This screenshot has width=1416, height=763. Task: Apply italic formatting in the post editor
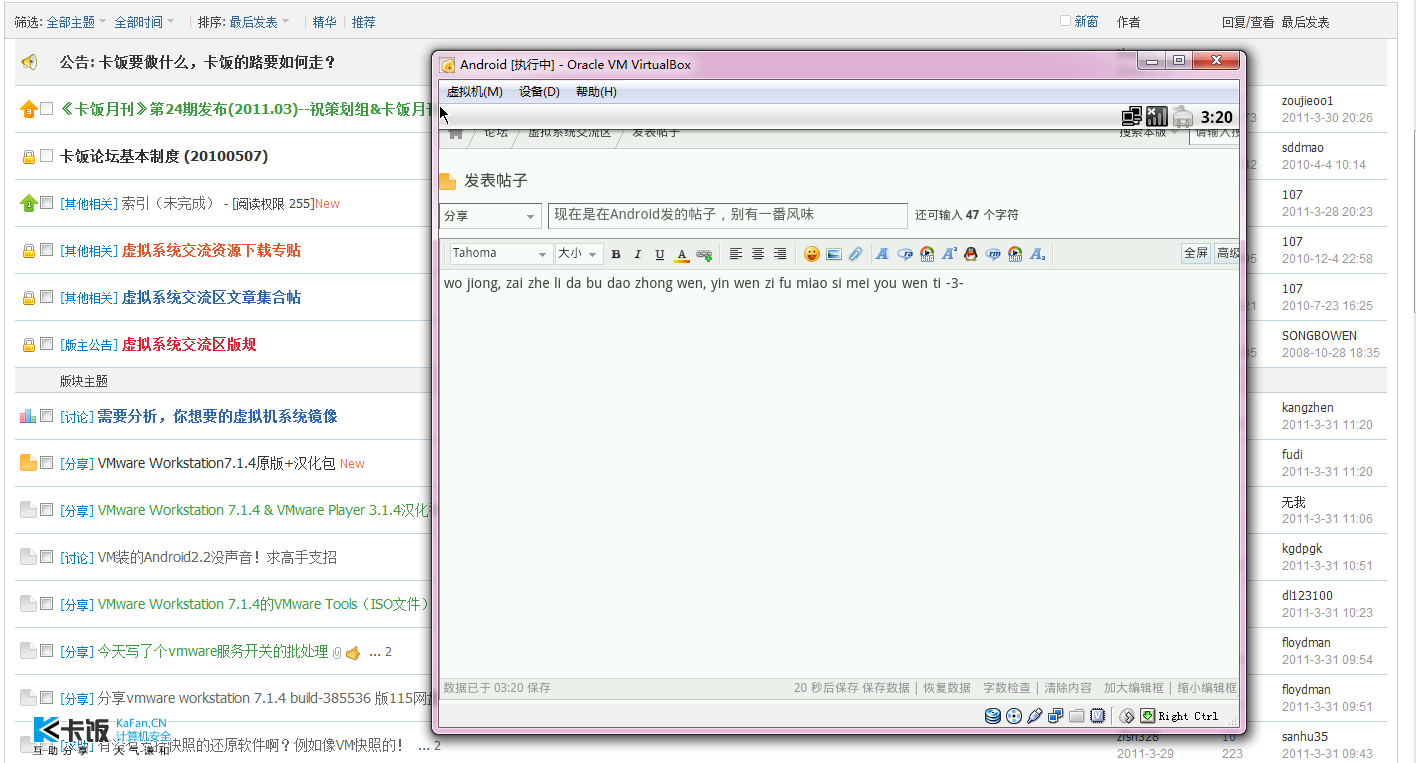(637, 254)
